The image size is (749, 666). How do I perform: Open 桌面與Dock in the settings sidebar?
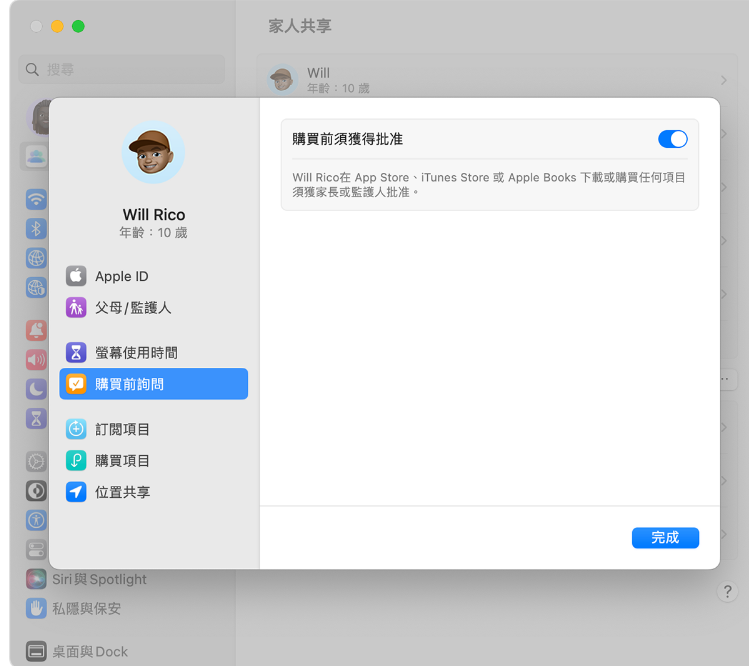coord(77,651)
